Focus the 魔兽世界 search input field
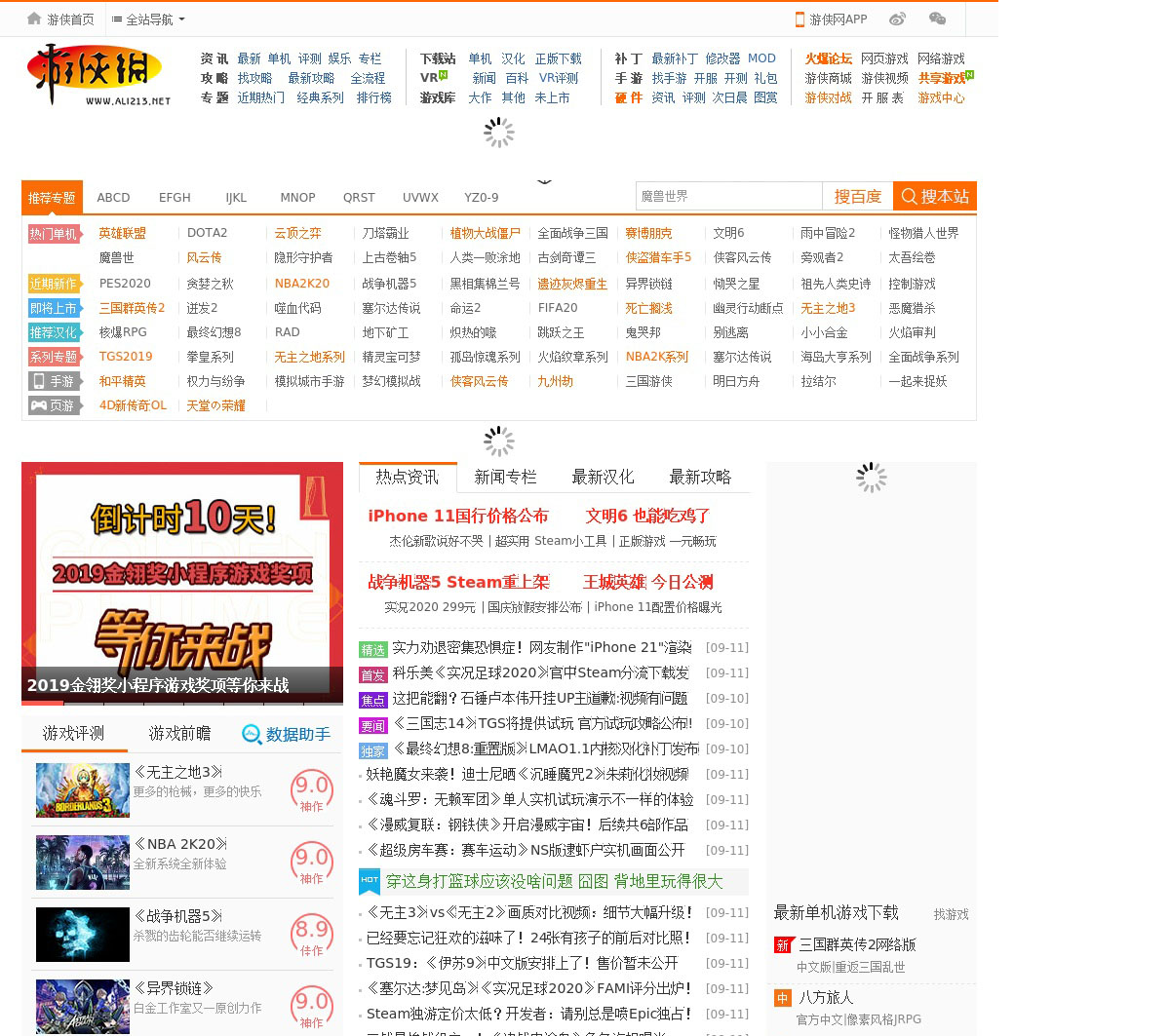The image size is (1170, 1036). pos(729,196)
